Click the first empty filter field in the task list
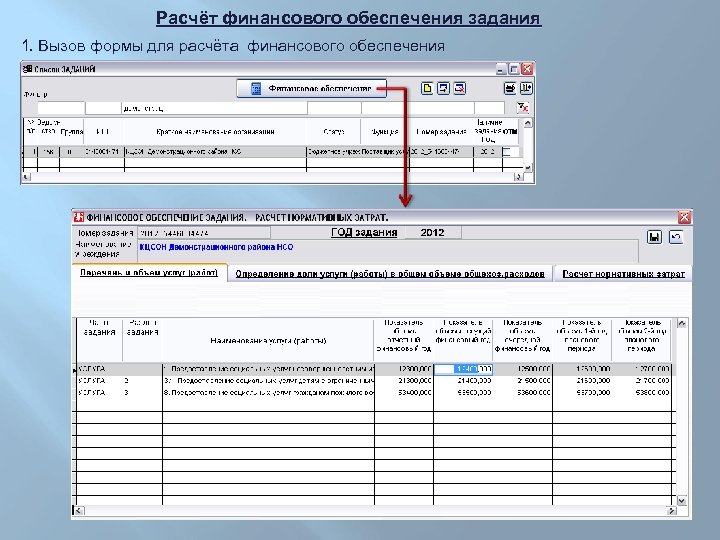 [x=61, y=108]
